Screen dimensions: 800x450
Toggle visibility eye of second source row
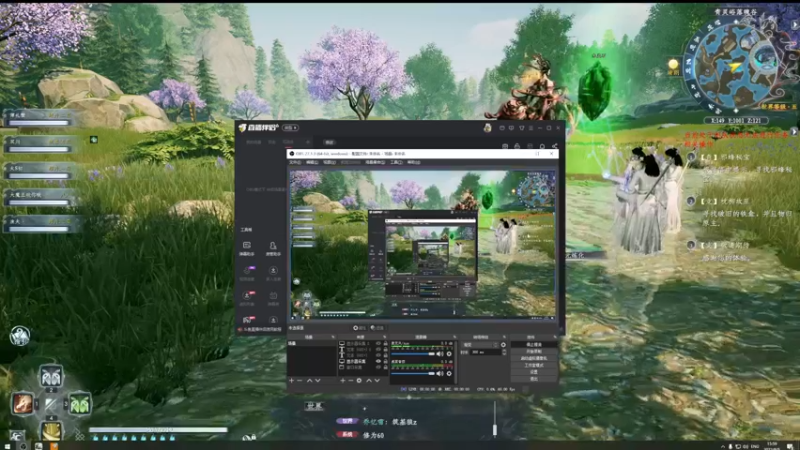click(x=378, y=349)
